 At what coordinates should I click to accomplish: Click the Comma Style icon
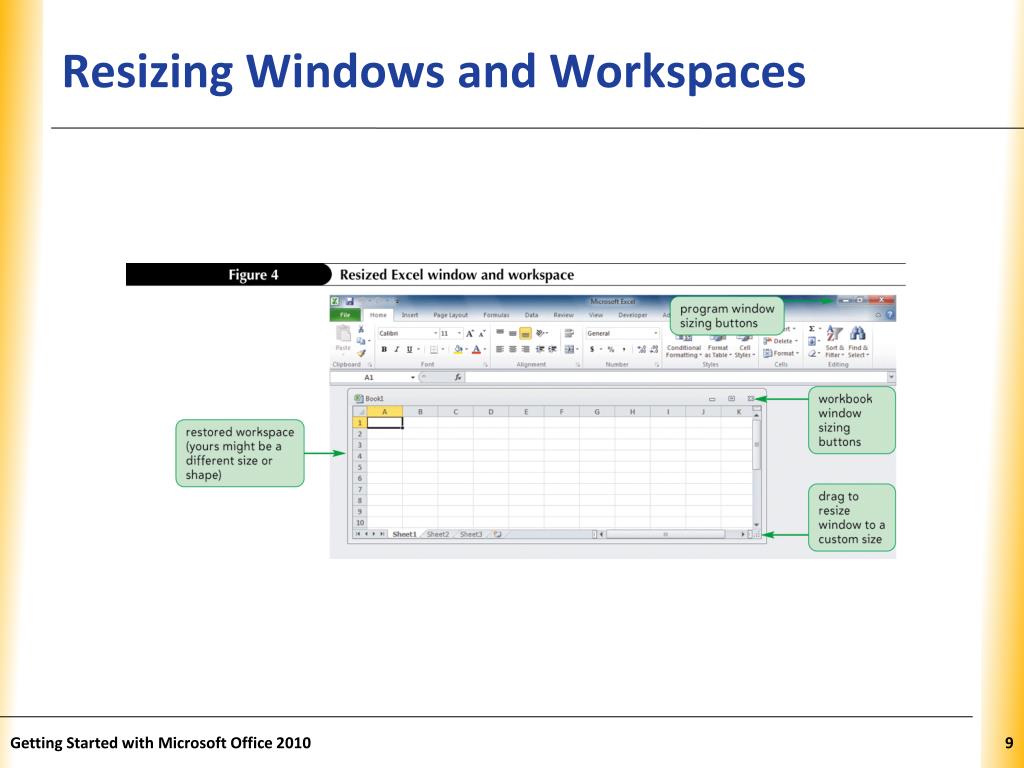pos(624,349)
